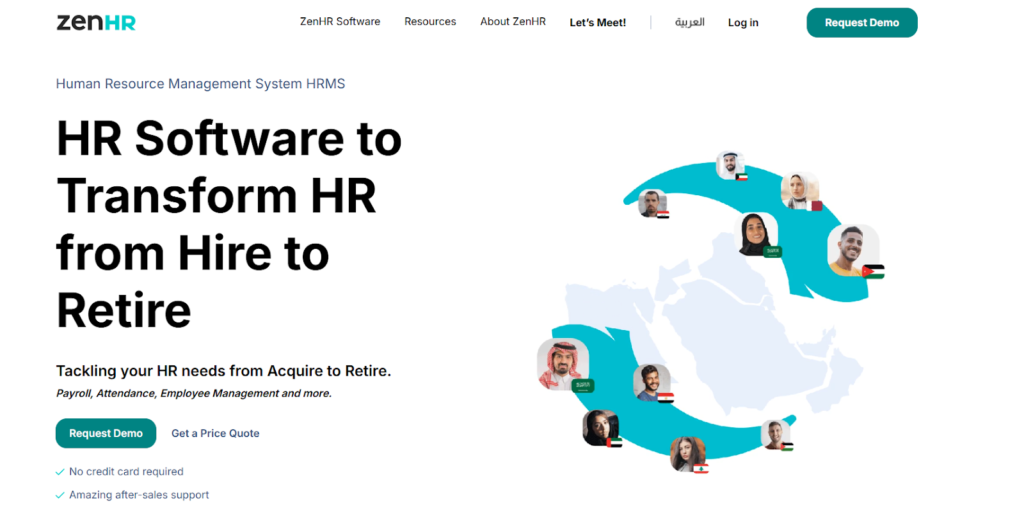
Task: Click the avatar with the UAE flag
Action: coord(601,428)
